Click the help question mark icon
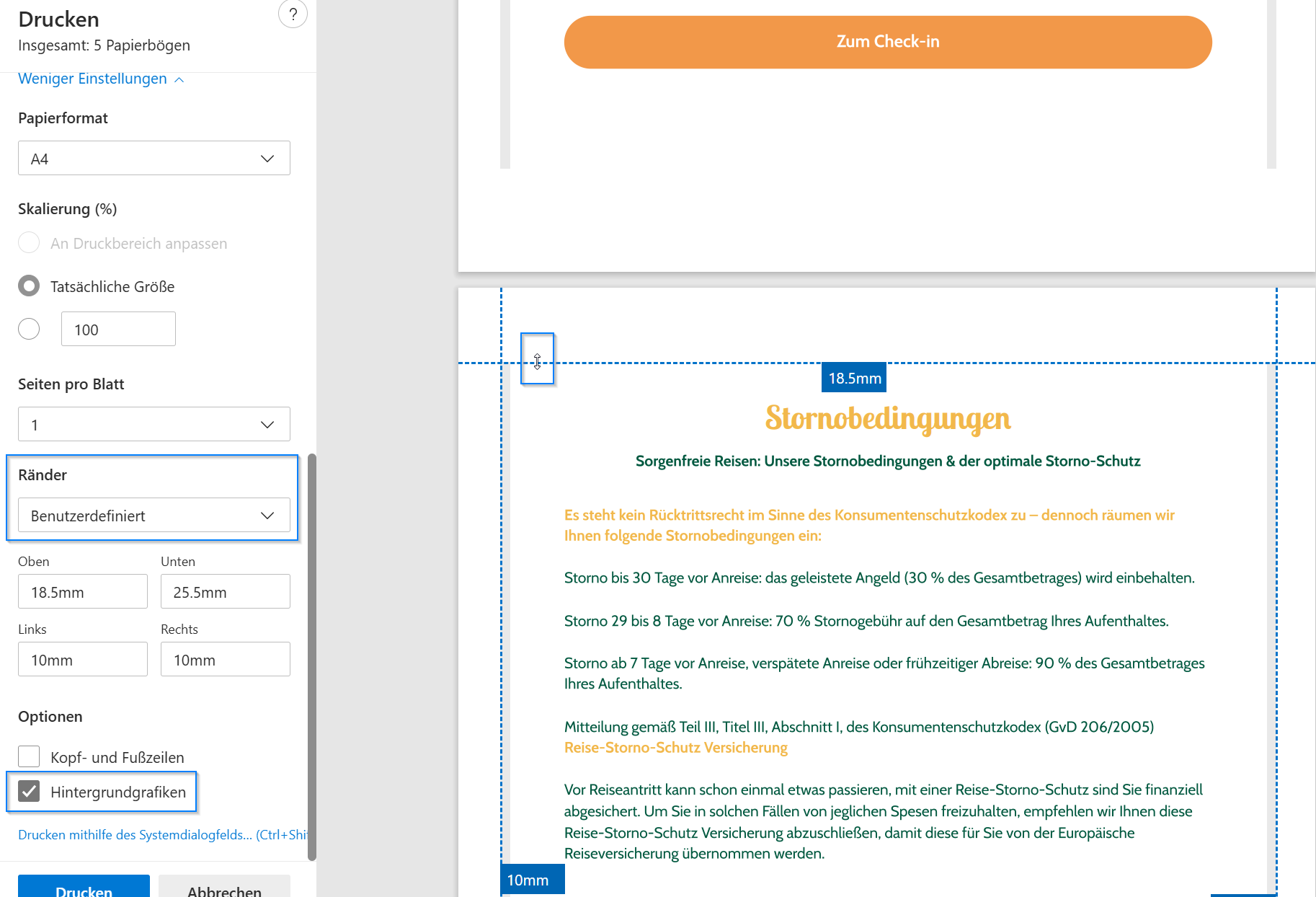1316x897 pixels. click(x=293, y=14)
